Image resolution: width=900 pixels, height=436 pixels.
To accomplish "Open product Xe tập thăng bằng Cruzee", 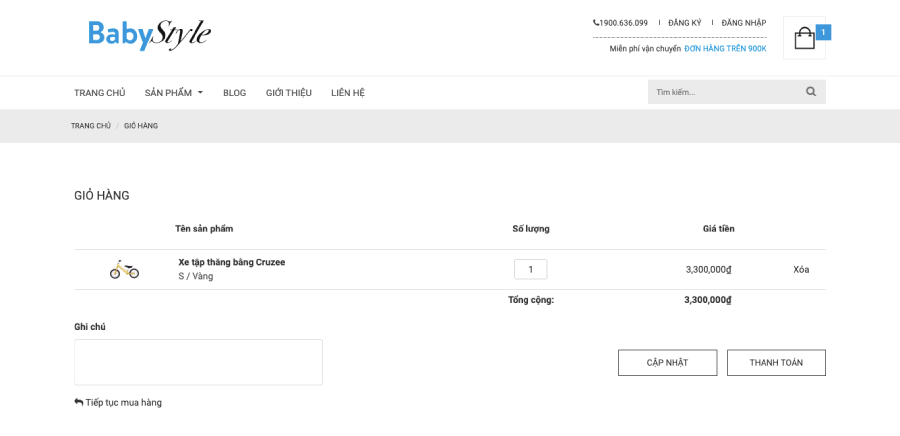I will click(231, 262).
